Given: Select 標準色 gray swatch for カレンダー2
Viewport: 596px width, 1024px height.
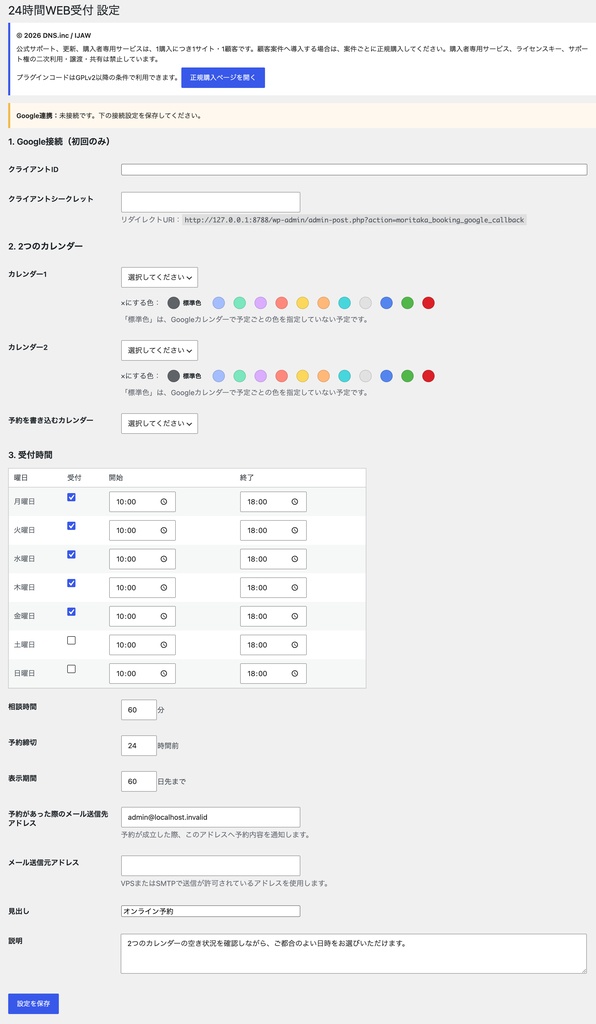Looking at the screenshot, I should pos(173,376).
